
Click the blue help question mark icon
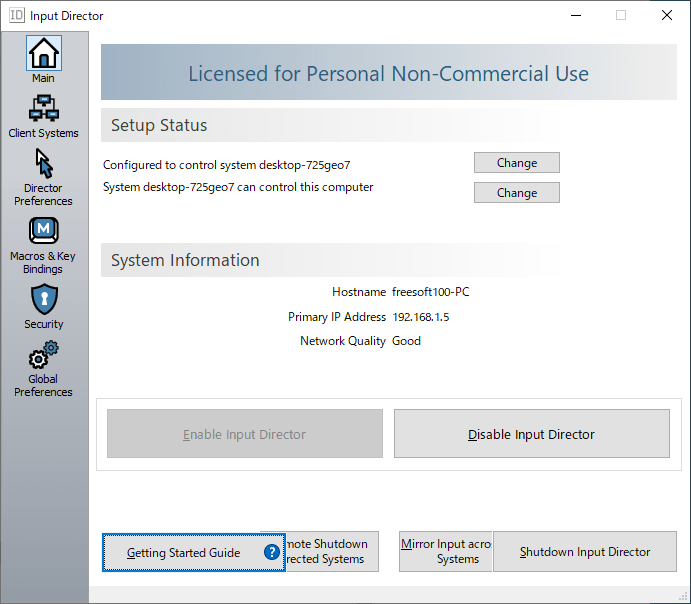[271, 552]
